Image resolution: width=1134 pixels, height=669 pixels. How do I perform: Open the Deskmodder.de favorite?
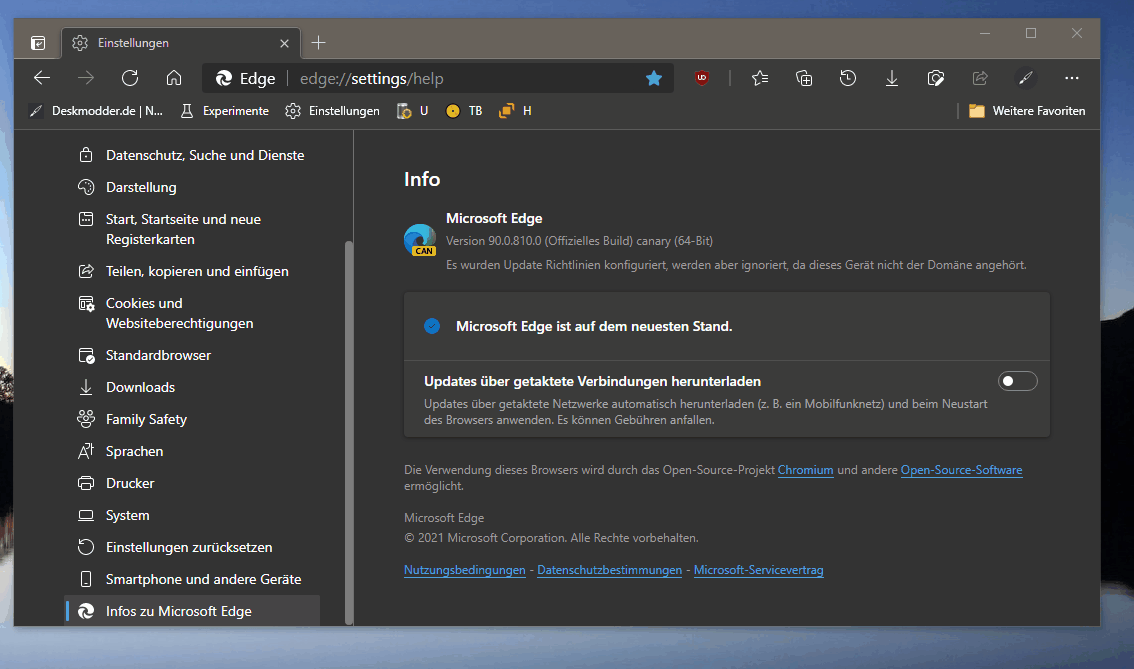point(96,111)
